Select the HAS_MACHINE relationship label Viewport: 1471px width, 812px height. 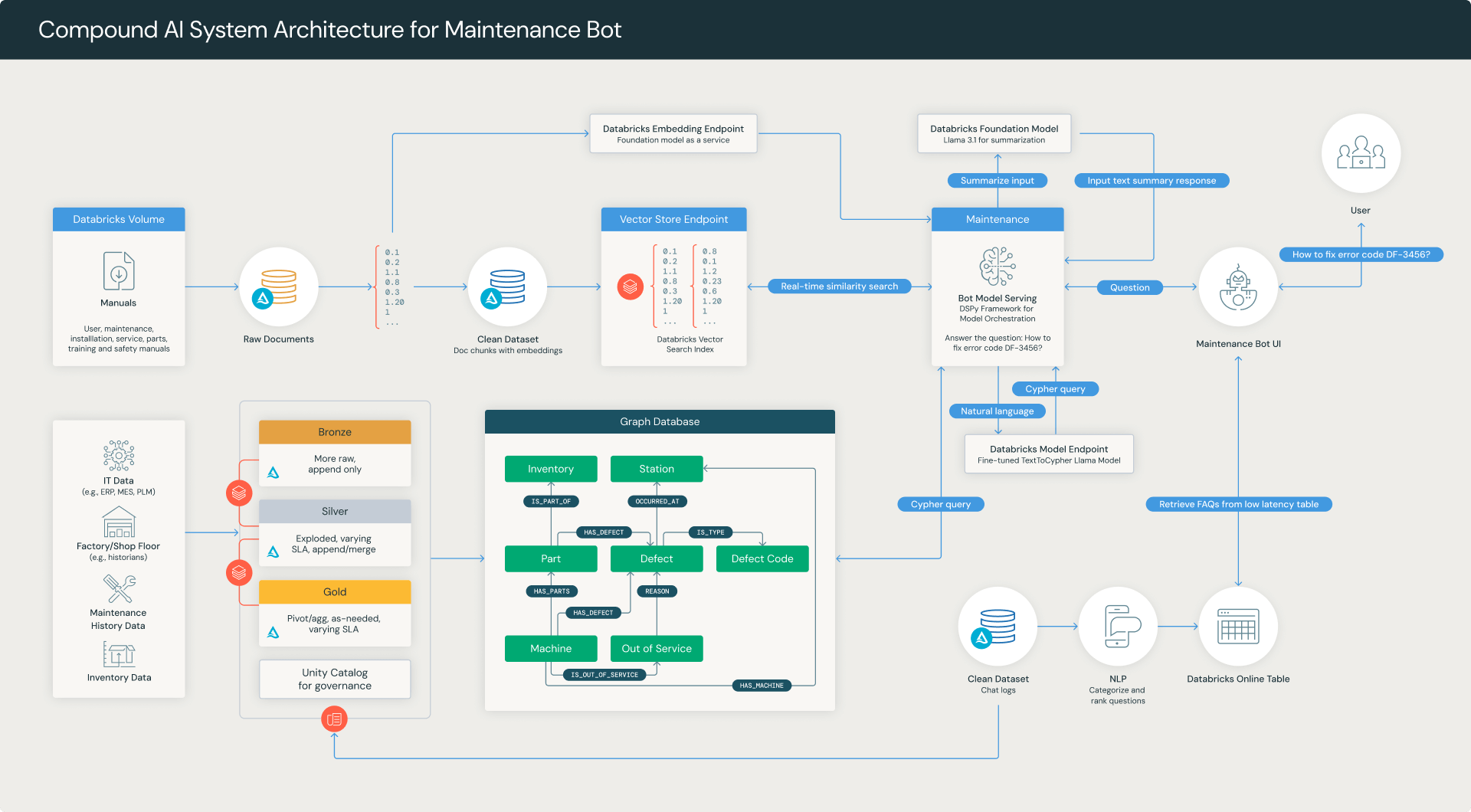click(762, 686)
